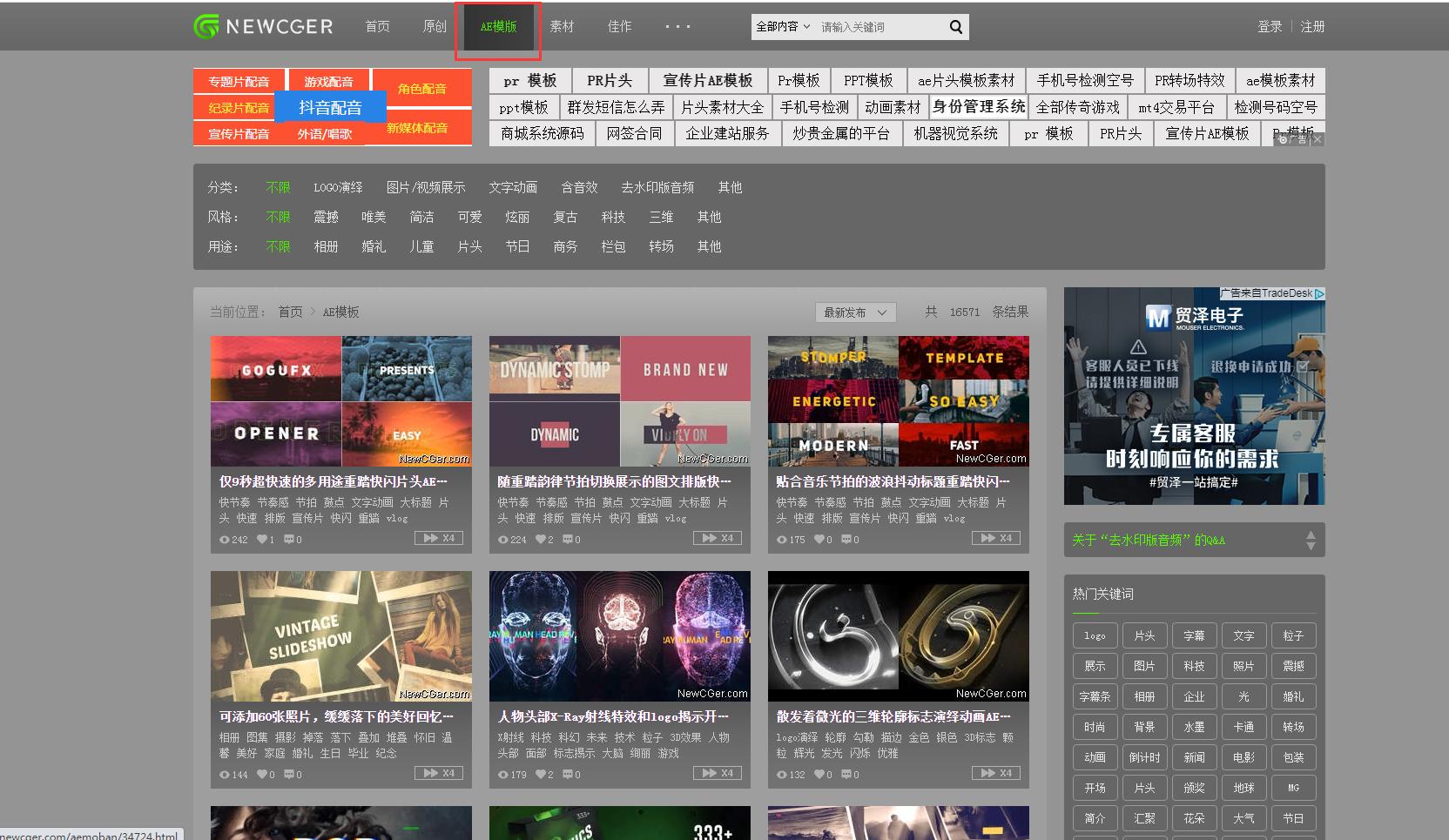
Task: Open the '...' more navigation menu icon
Action: pyautogui.click(x=677, y=26)
